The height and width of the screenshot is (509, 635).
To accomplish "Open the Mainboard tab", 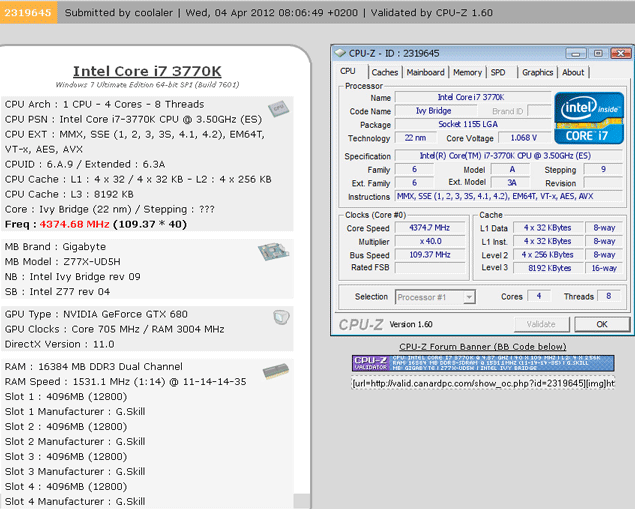I will point(425,72).
